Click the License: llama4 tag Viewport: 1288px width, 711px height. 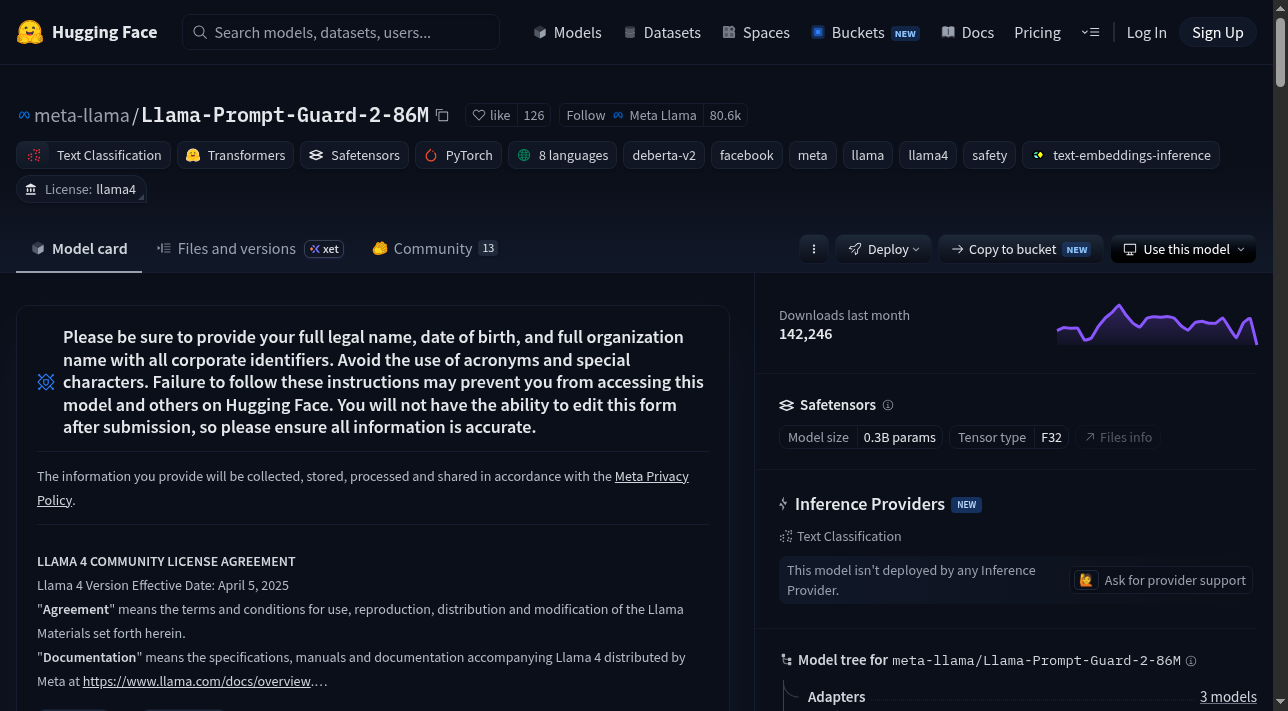pyautogui.click(x=81, y=189)
